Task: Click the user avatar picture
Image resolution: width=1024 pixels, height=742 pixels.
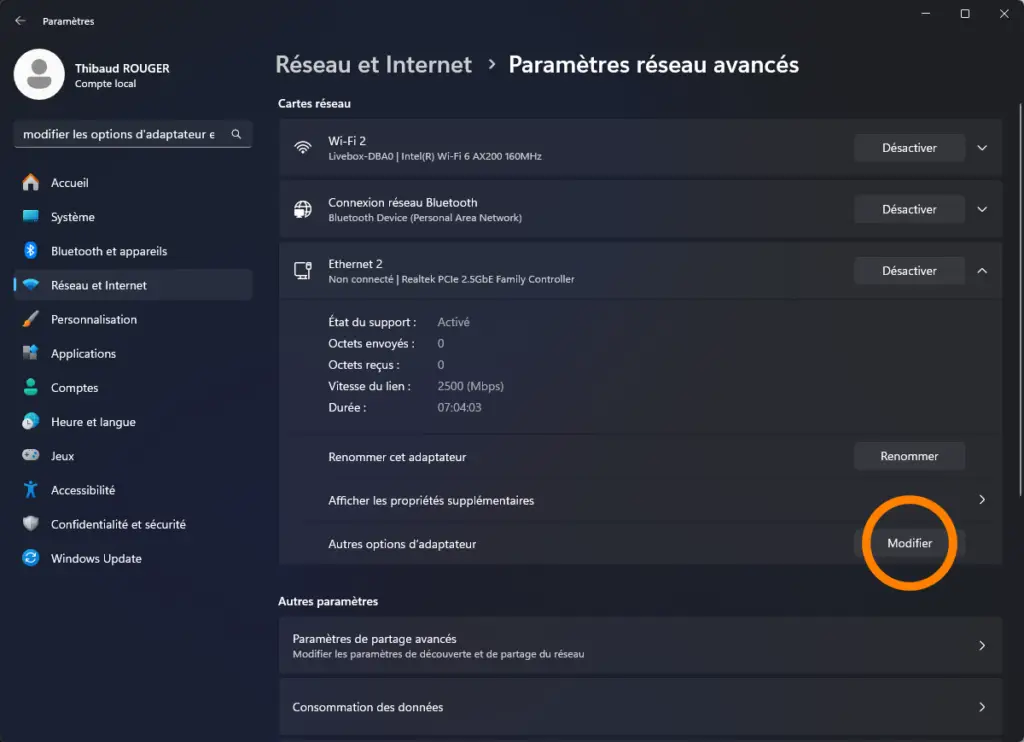Action: 39,74
